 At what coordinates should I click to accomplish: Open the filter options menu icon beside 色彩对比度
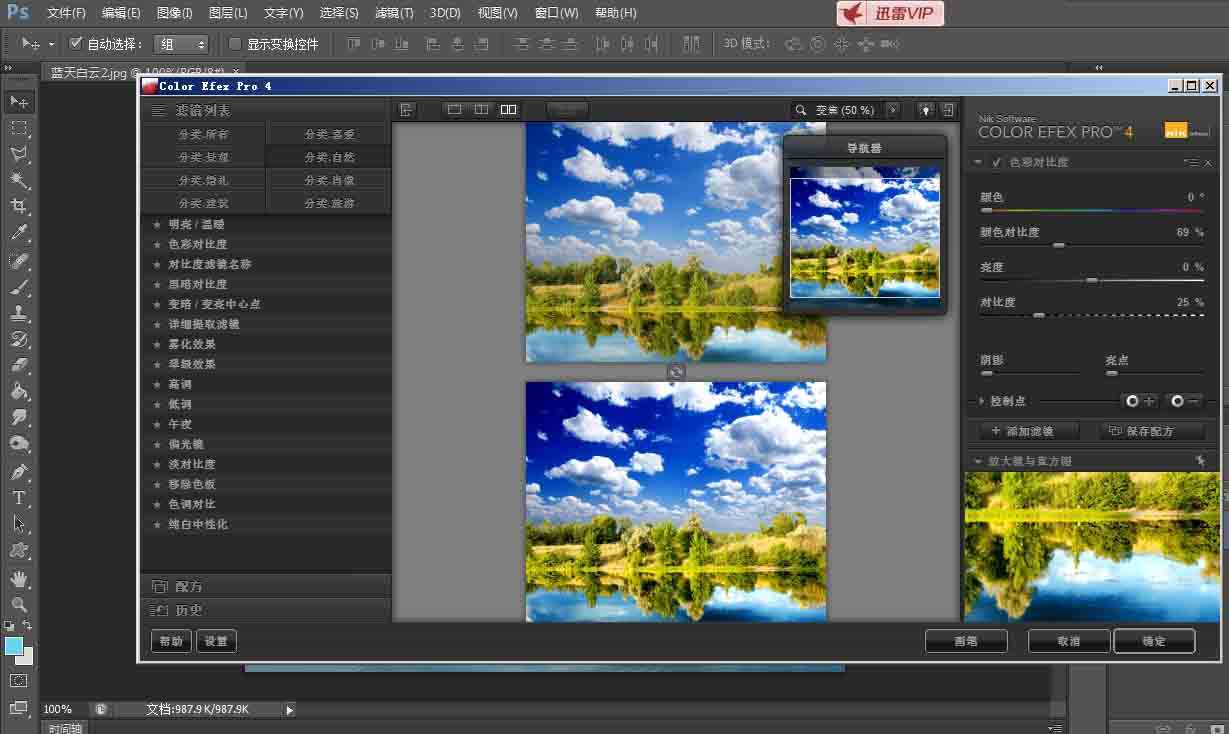click(x=1190, y=162)
